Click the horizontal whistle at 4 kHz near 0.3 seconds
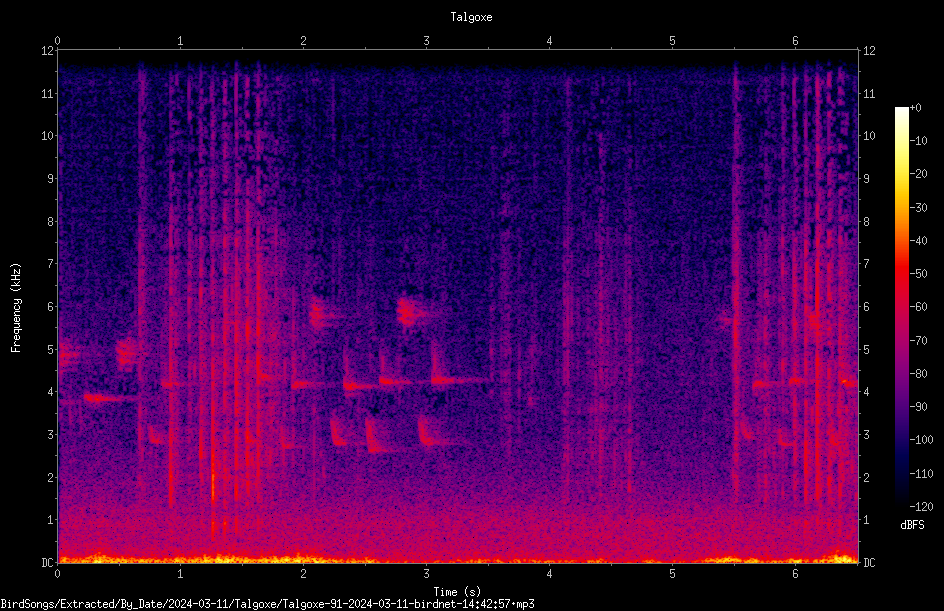This screenshot has height=611, width=944. pos(110,398)
